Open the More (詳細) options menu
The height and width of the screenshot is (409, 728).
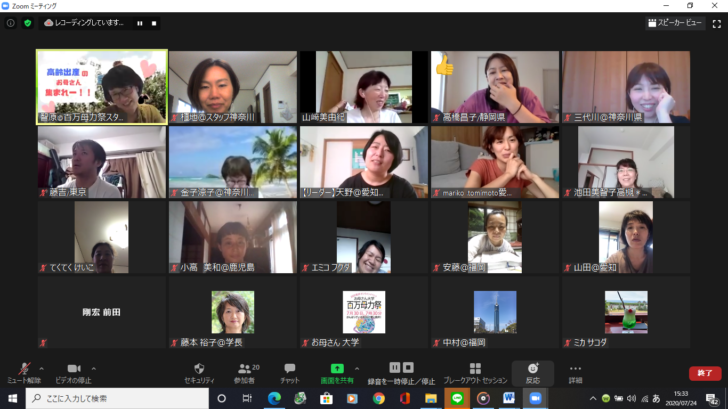point(575,369)
